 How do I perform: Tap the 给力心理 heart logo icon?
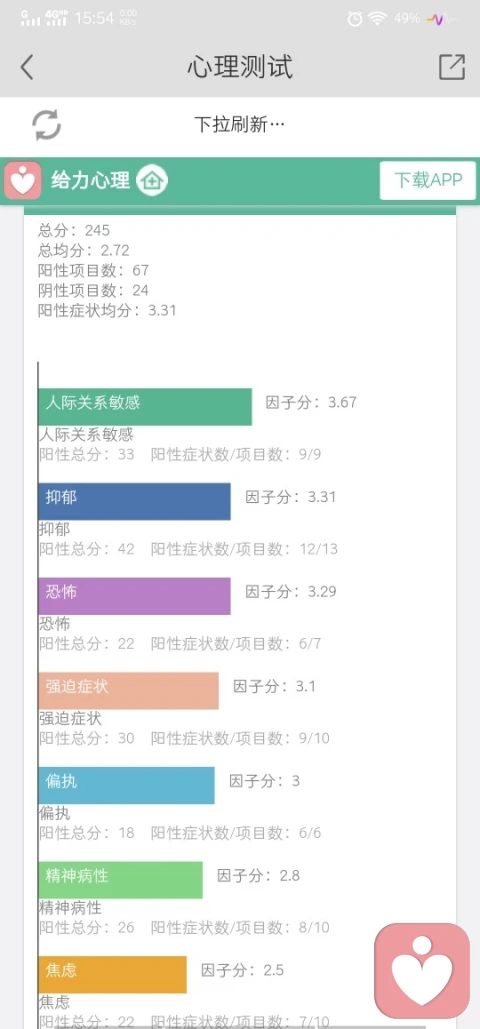click(x=23, y=180)
